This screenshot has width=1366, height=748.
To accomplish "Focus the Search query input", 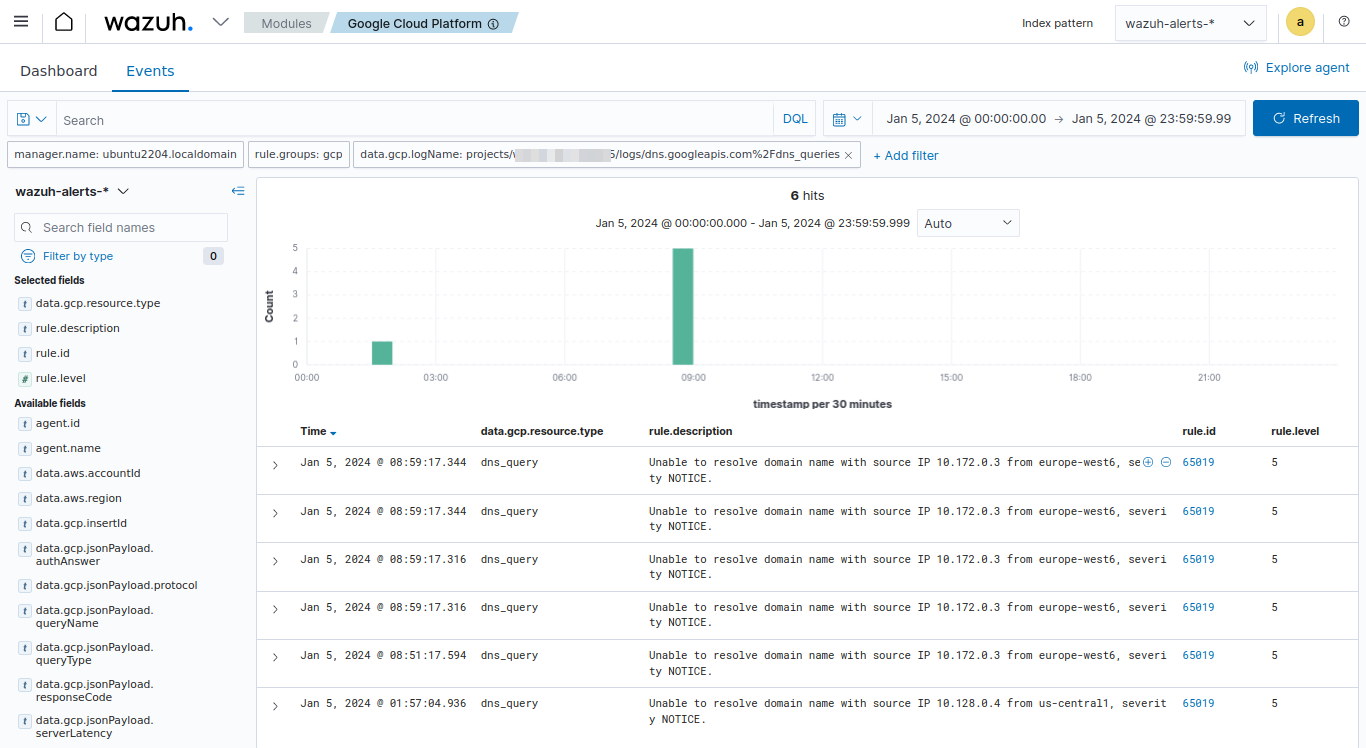I will [x=414, y=119].
